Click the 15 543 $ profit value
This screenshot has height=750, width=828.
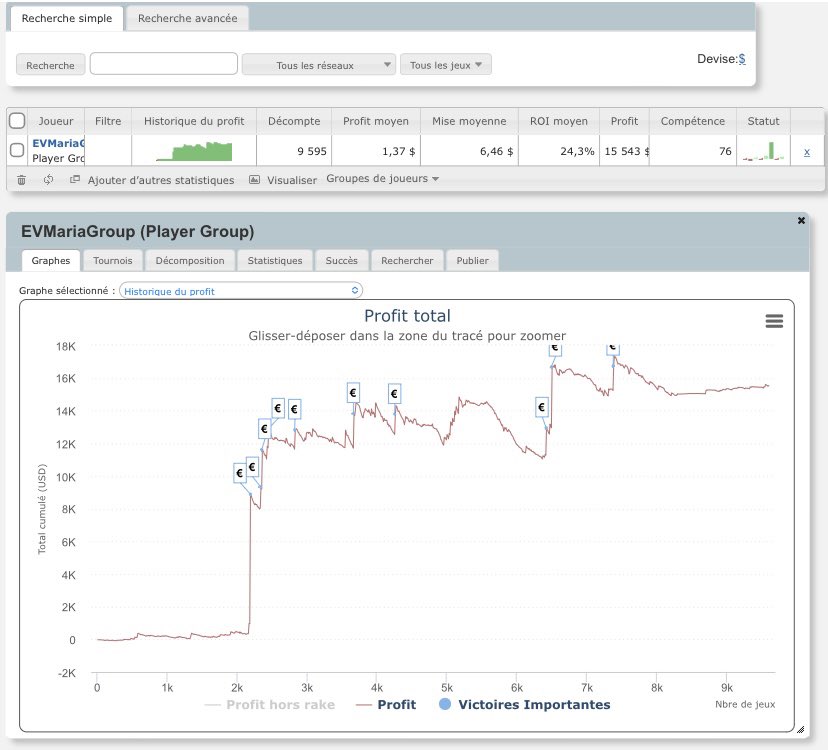tap(627, 151)
